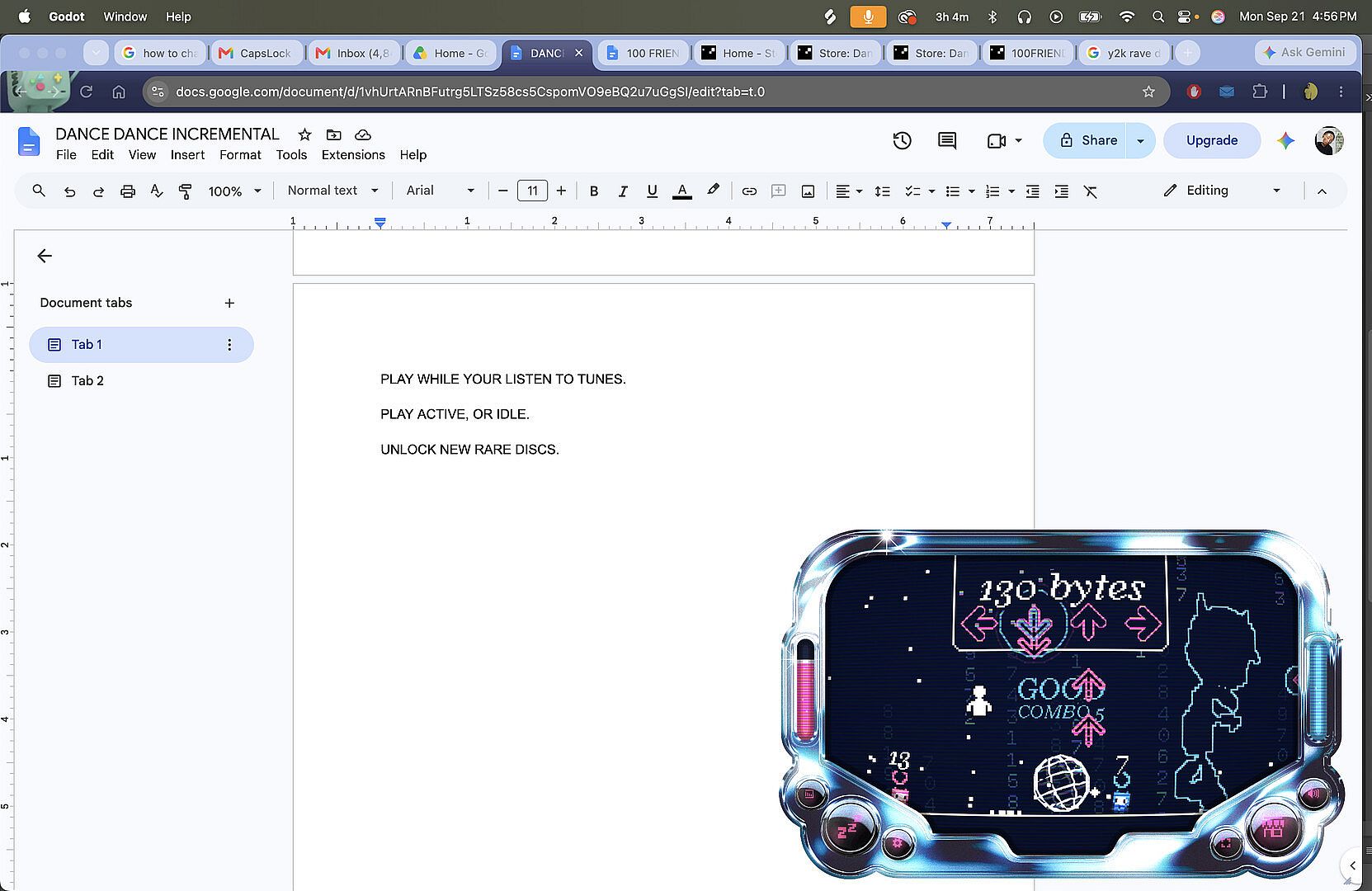Image resolution: width=1372 pixels, height=891 pixels.
Task: Click the insert link toolbar icon
Action: coord(749,191)
